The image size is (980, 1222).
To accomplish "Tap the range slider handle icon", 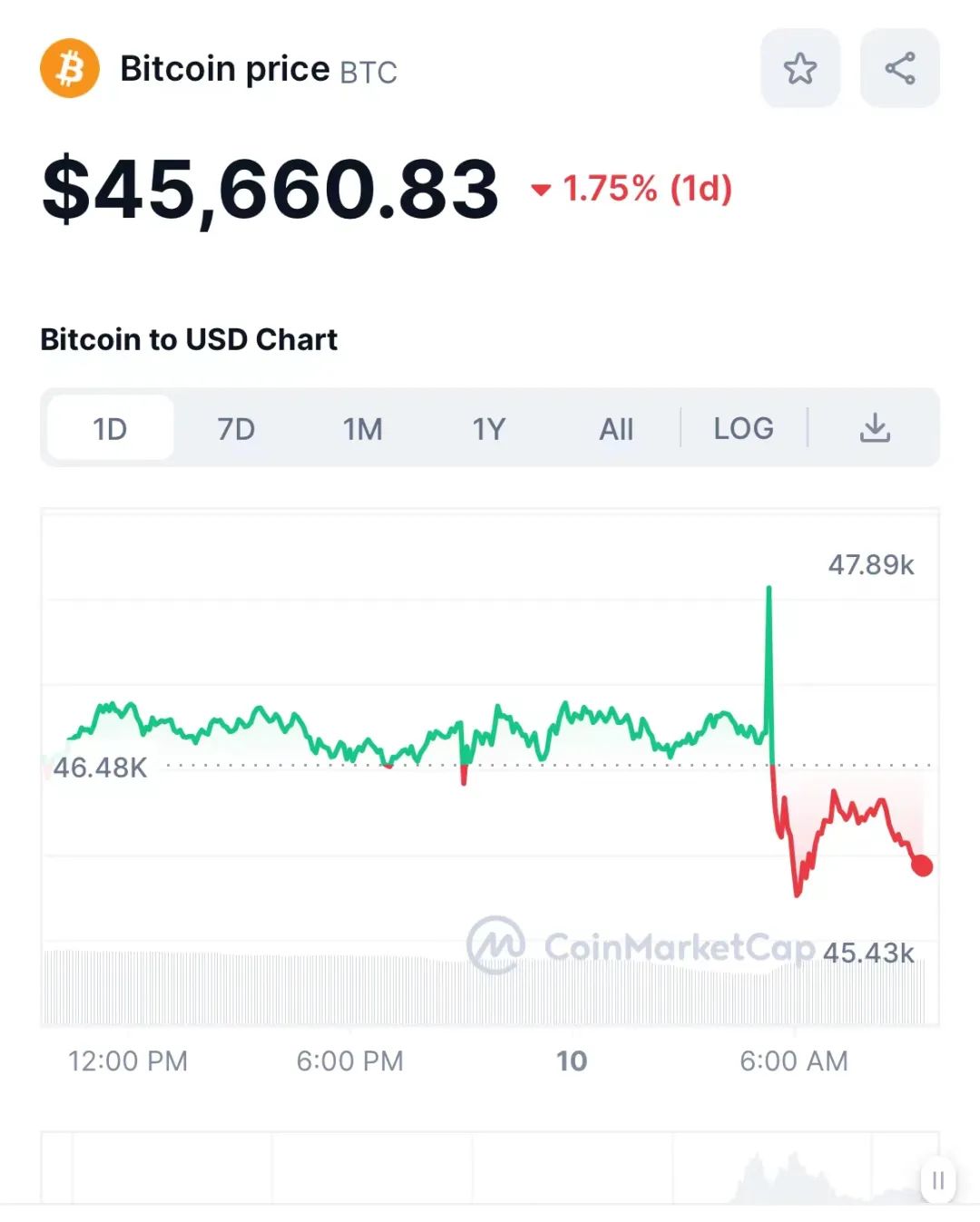I will (937, 1180).
